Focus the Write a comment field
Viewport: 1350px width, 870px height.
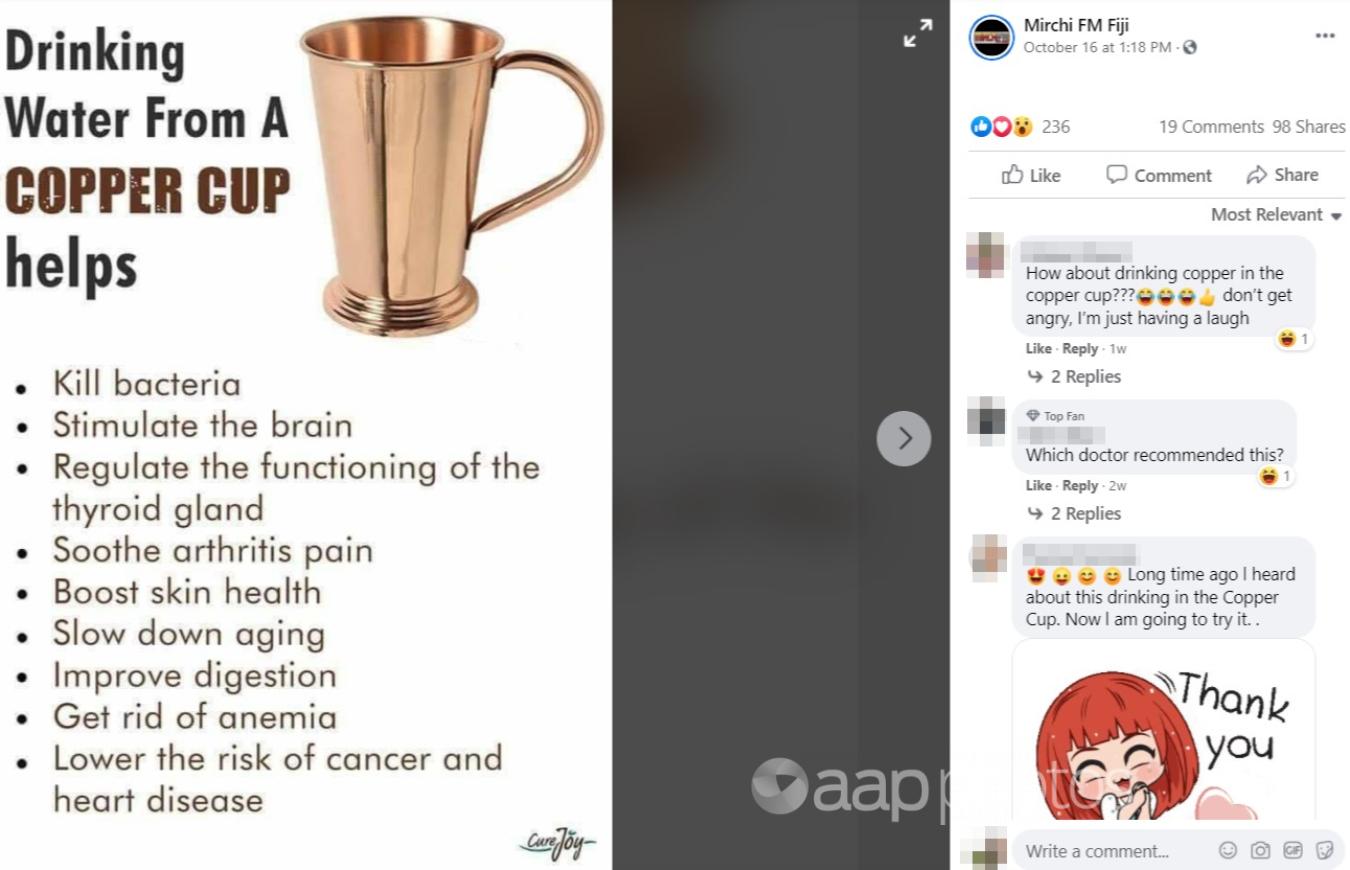1112,851
